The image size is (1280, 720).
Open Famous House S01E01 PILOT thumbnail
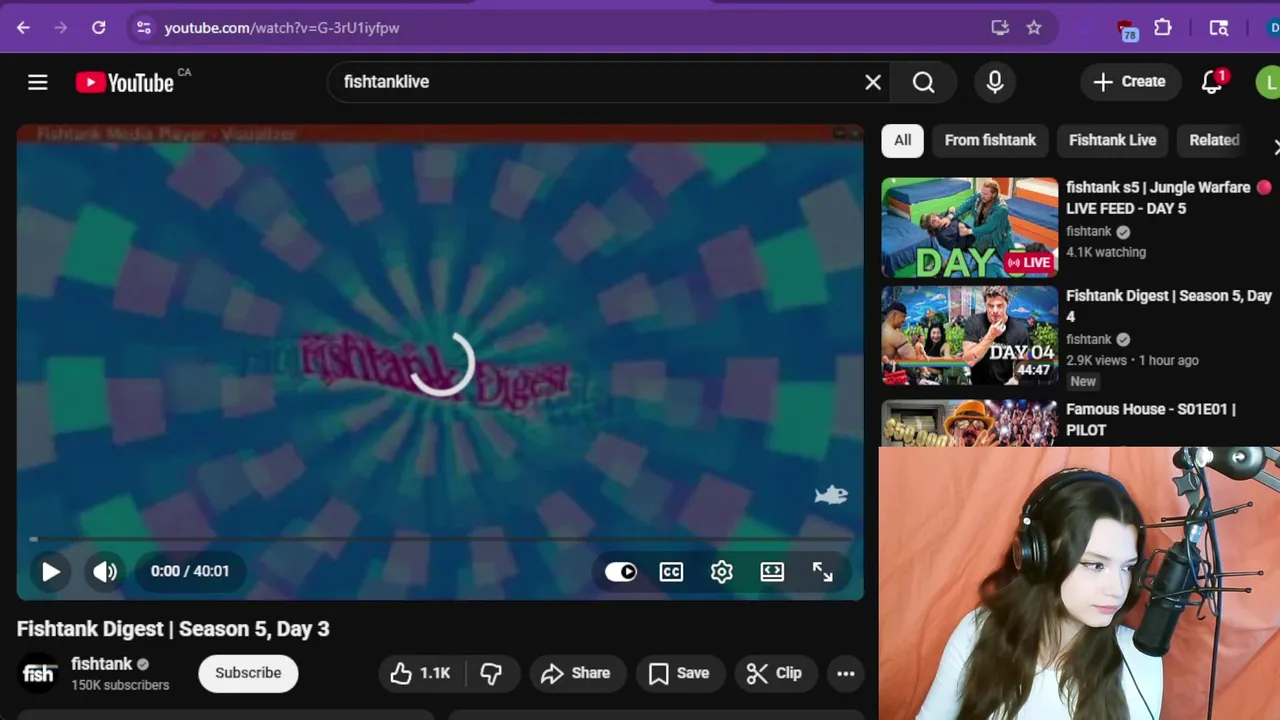pyautogui.click(x=969, y=423)
